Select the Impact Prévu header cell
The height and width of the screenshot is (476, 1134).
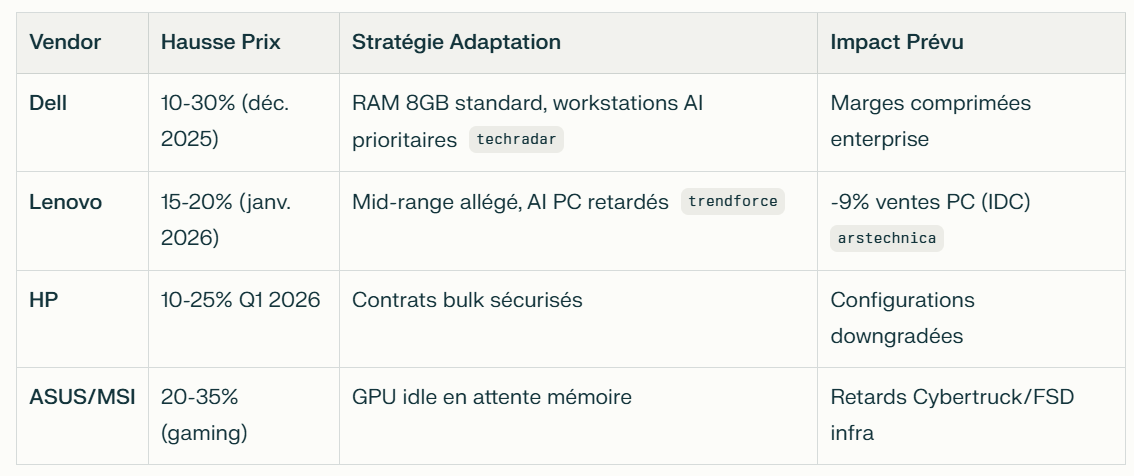pyautogui.click(x=897, y=43)
